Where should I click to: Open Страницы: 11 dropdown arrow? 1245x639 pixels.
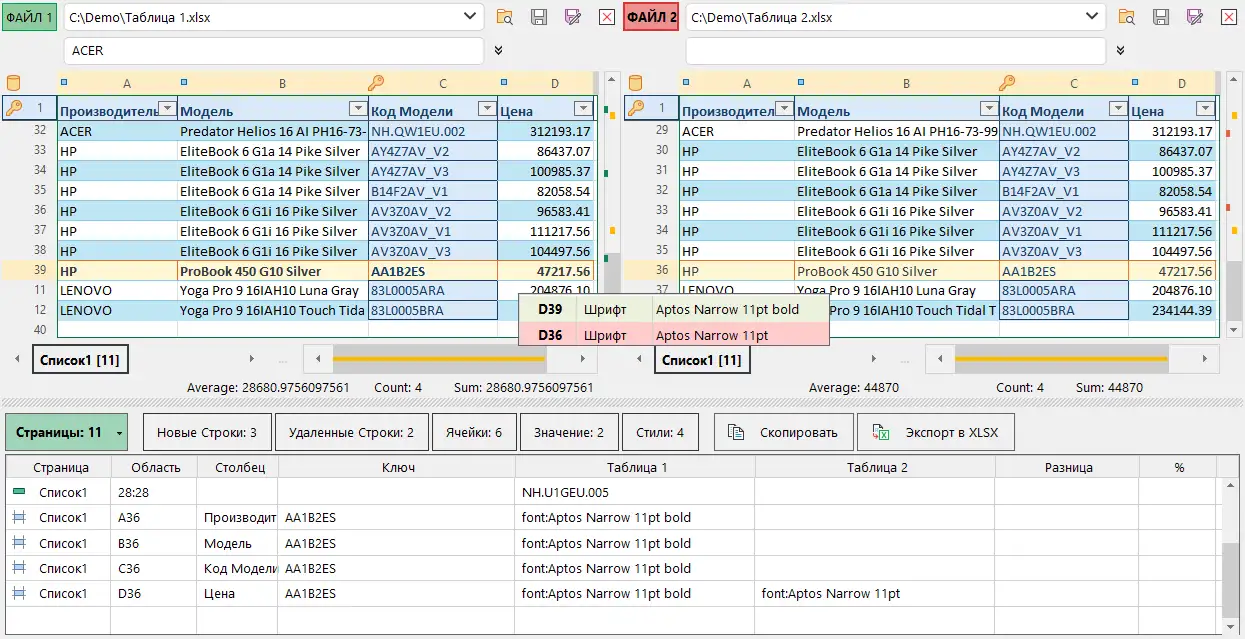pyautogui.click(x=119, y=433)
